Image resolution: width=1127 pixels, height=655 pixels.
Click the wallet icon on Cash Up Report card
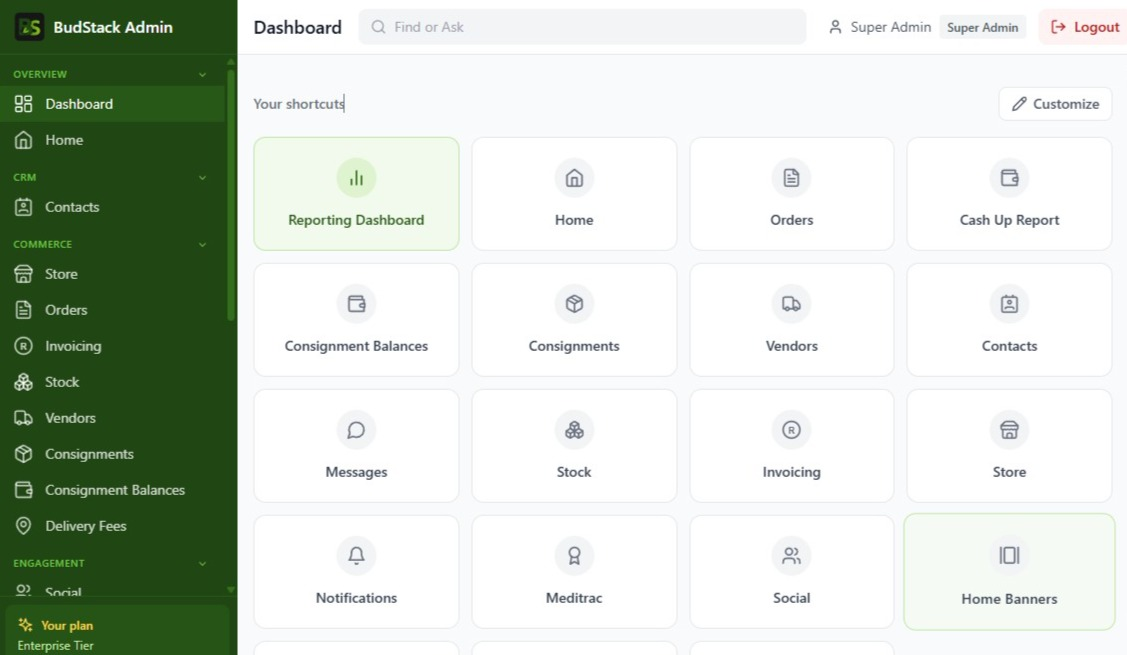point(1009,178)
